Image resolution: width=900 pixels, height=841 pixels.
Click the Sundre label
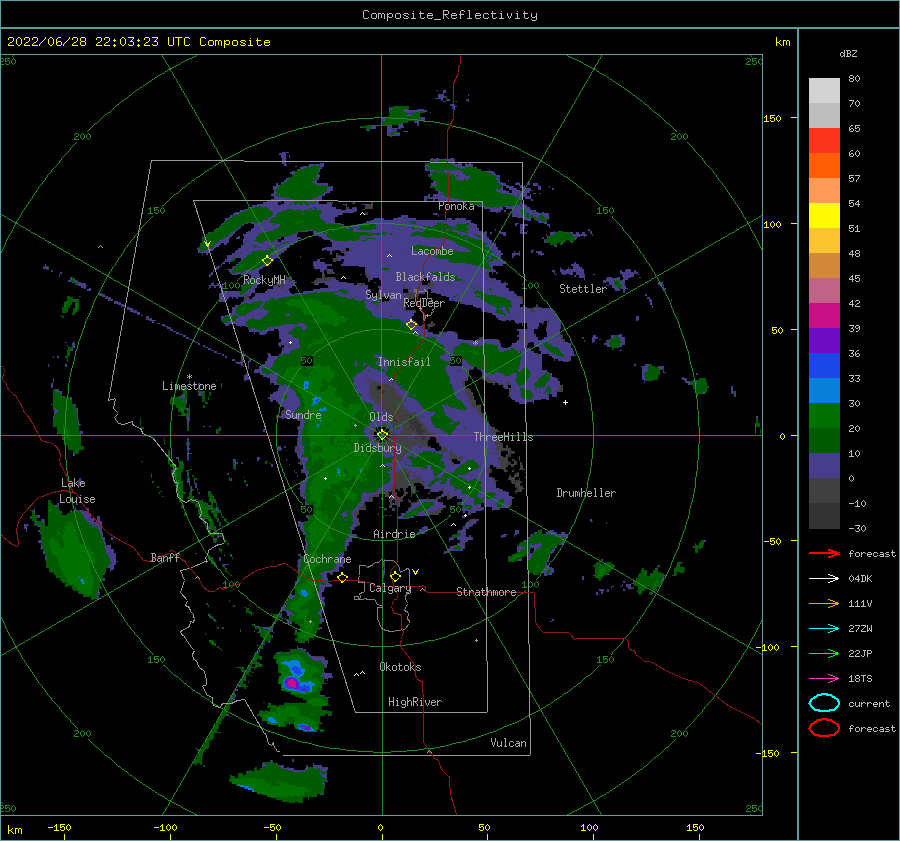point(303,414)
